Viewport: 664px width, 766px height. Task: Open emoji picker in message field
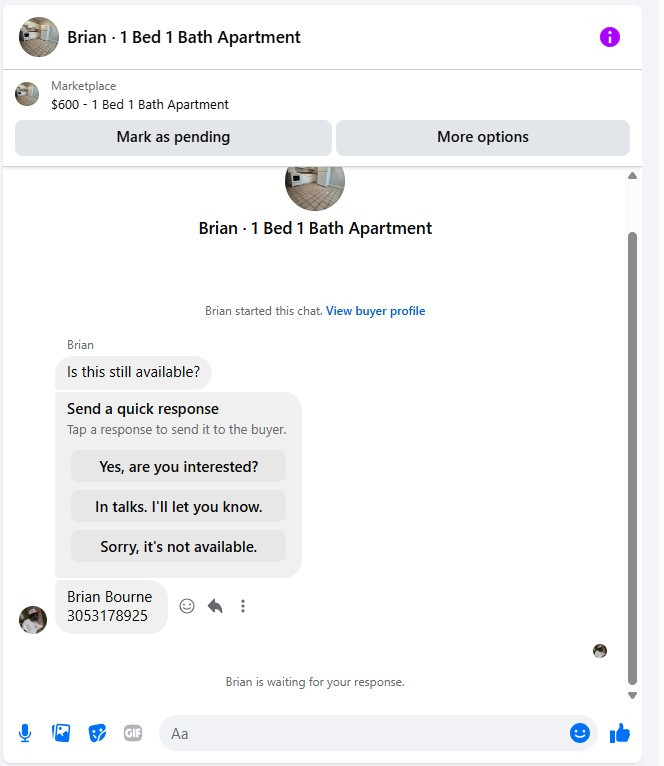click(x=580, y=733)
